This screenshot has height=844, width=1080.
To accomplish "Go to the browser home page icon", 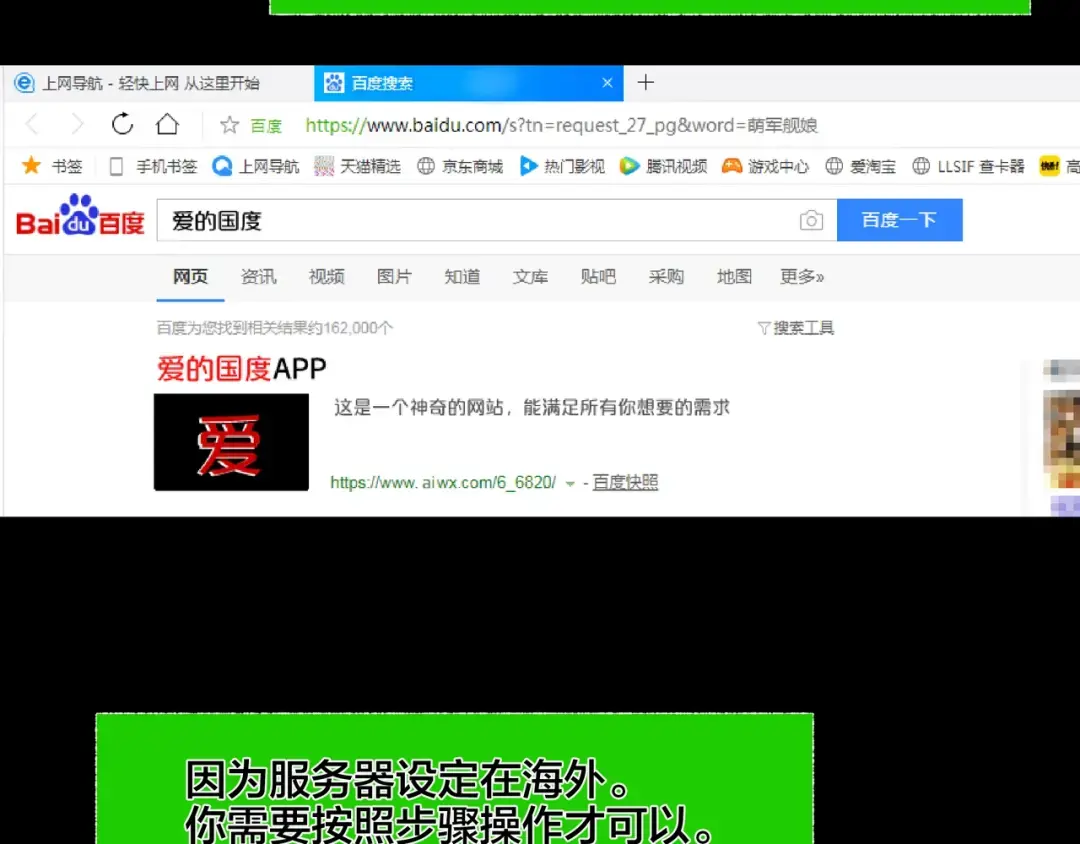I will click(167, 124).
